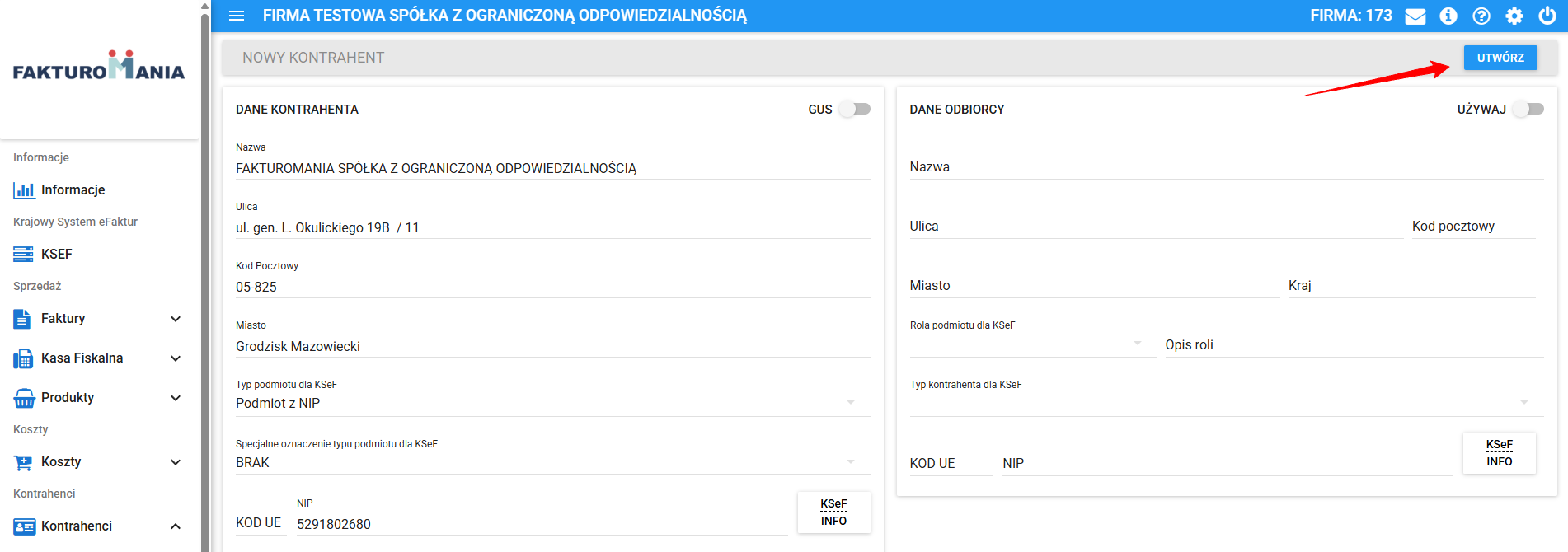Open the help question mark icon
Screen dimensions: 1568x552
(x=1481, y=16)
